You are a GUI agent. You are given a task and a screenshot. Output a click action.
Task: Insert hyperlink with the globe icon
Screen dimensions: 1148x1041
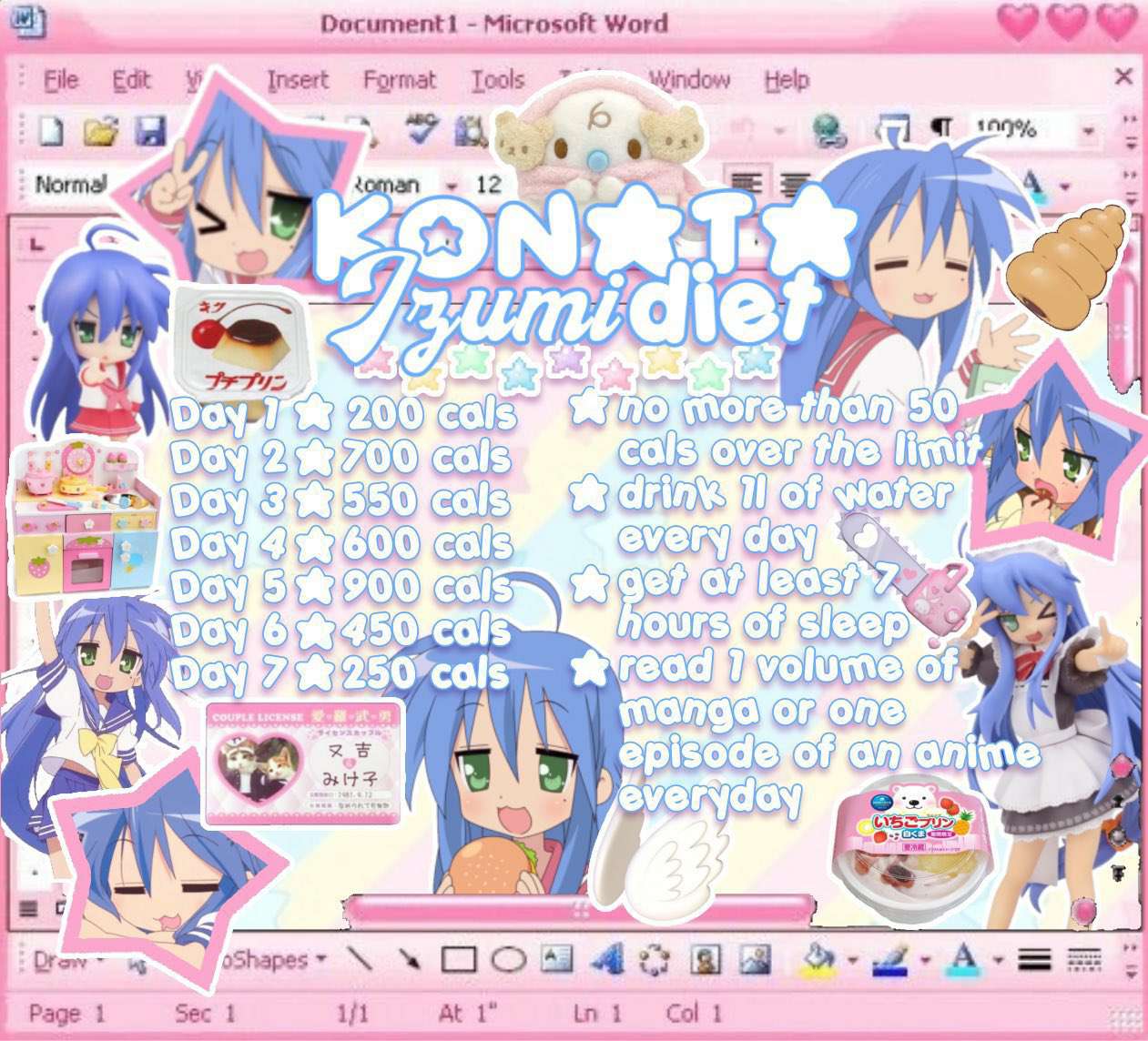pyautogui.click(x=829, y=129)
